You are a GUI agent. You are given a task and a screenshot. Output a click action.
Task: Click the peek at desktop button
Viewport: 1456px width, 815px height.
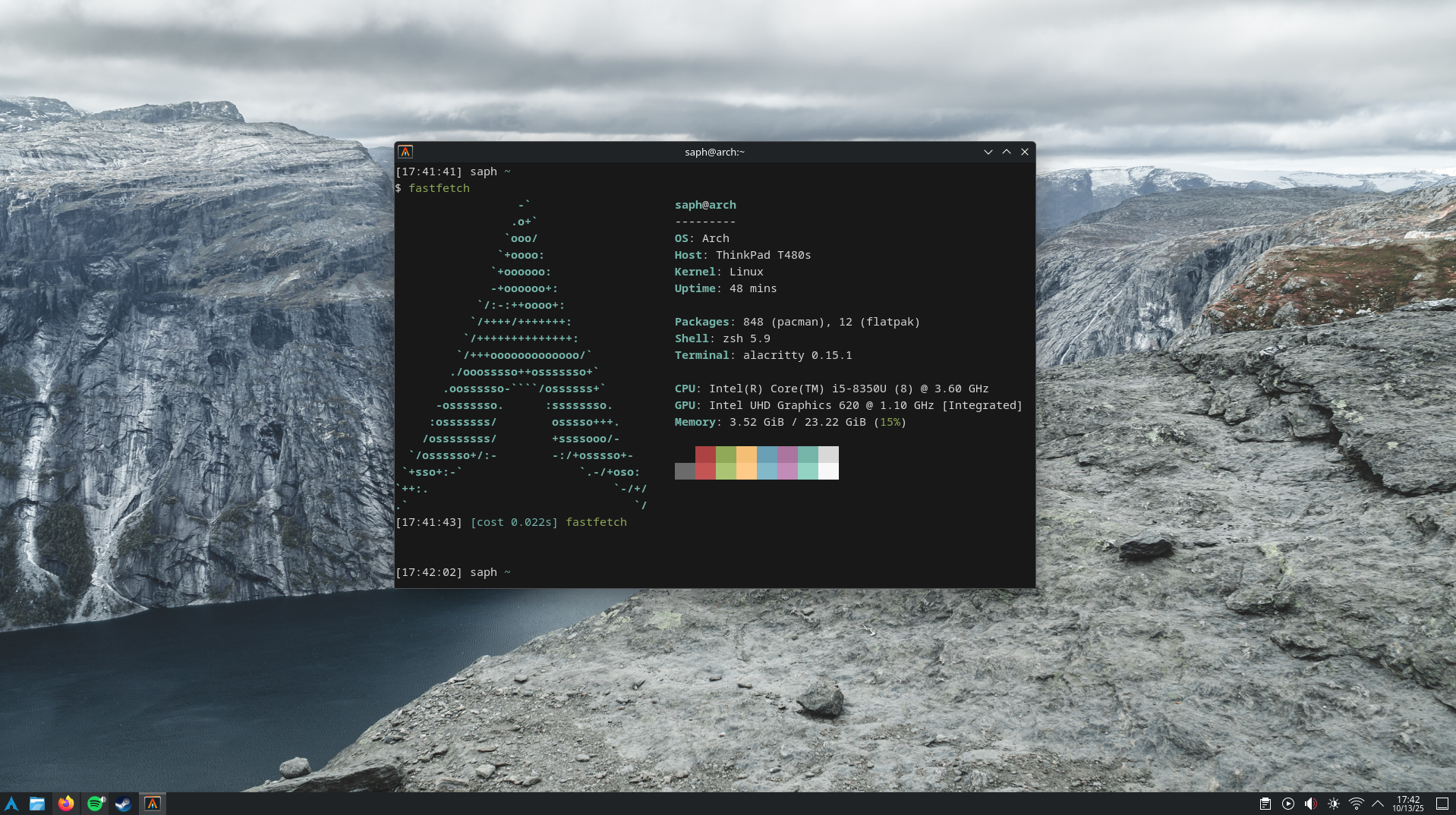[x=1442, y=804]
